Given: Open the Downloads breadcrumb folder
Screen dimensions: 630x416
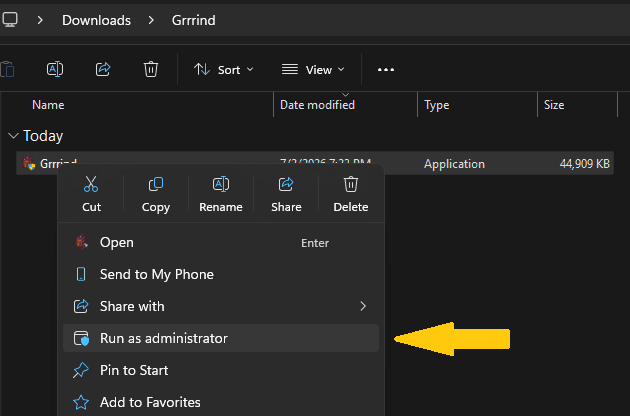Looking at the screenshot, I should tap(96, 20).
